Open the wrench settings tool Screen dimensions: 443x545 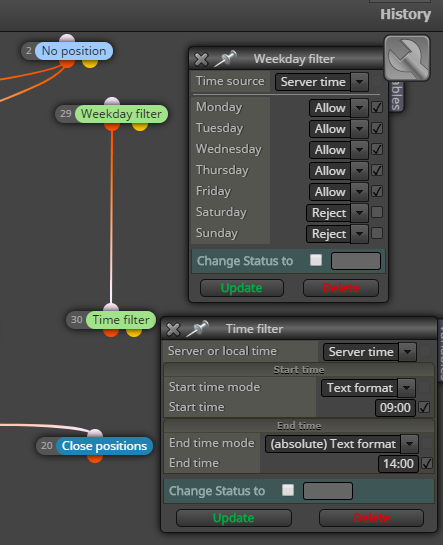pos(407,58)
